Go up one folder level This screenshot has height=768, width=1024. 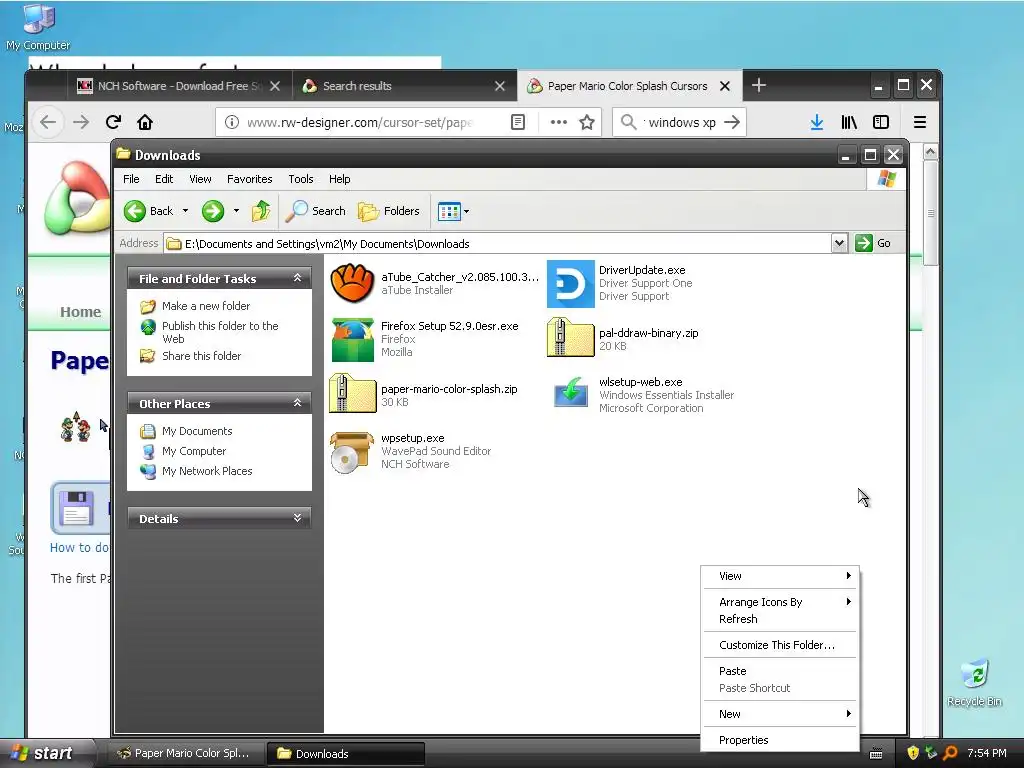[261, 211]
